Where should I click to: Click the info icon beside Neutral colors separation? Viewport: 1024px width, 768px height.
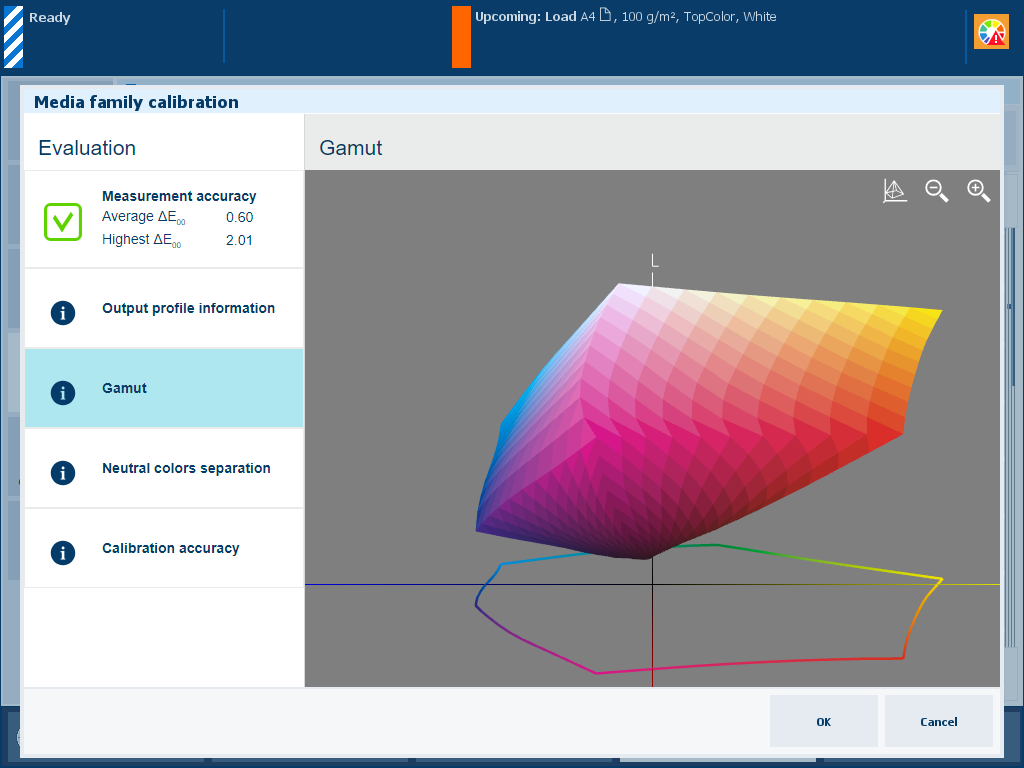point(63,472)
